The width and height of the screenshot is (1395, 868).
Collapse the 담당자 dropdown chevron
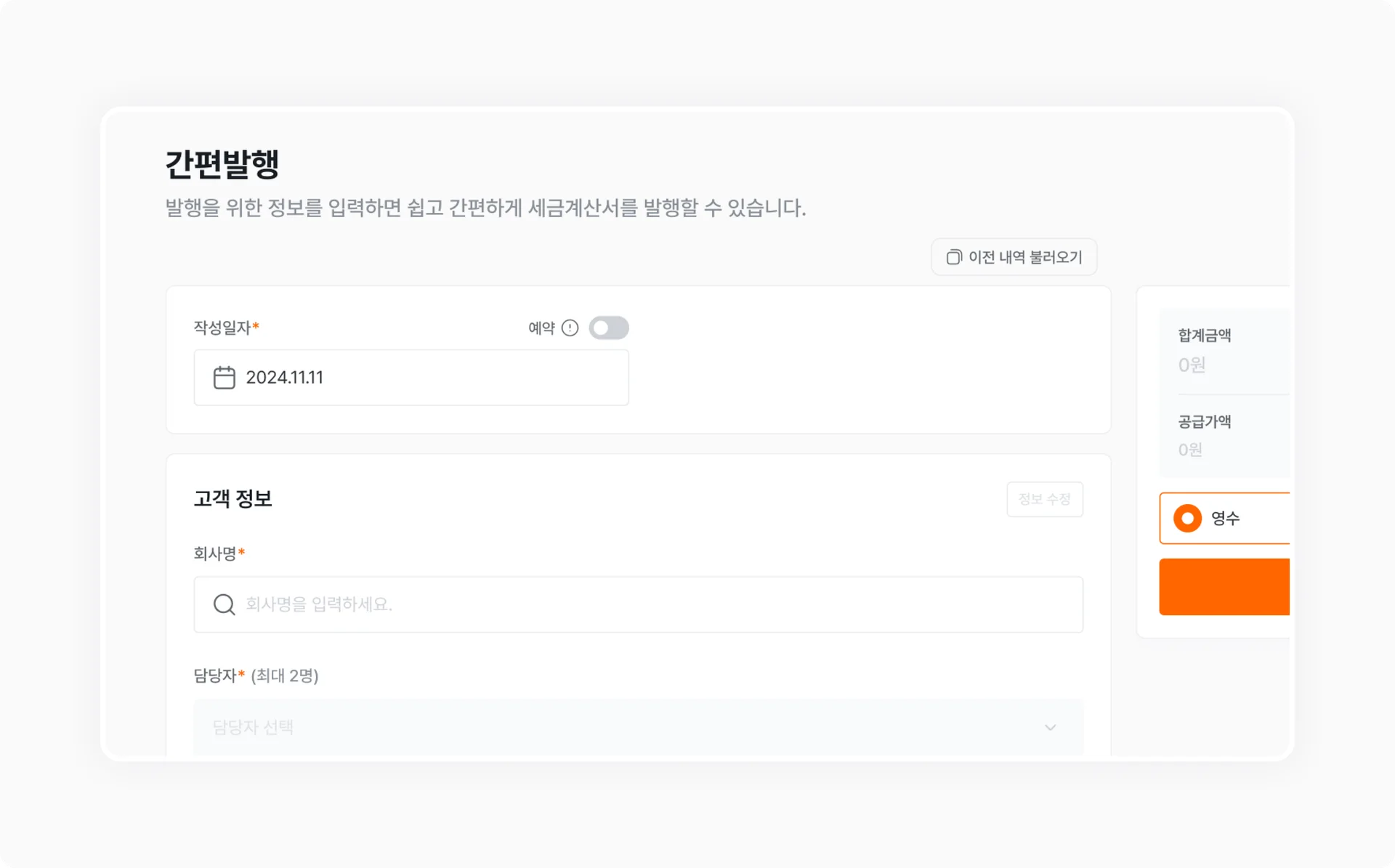[x=1049, y=727]
